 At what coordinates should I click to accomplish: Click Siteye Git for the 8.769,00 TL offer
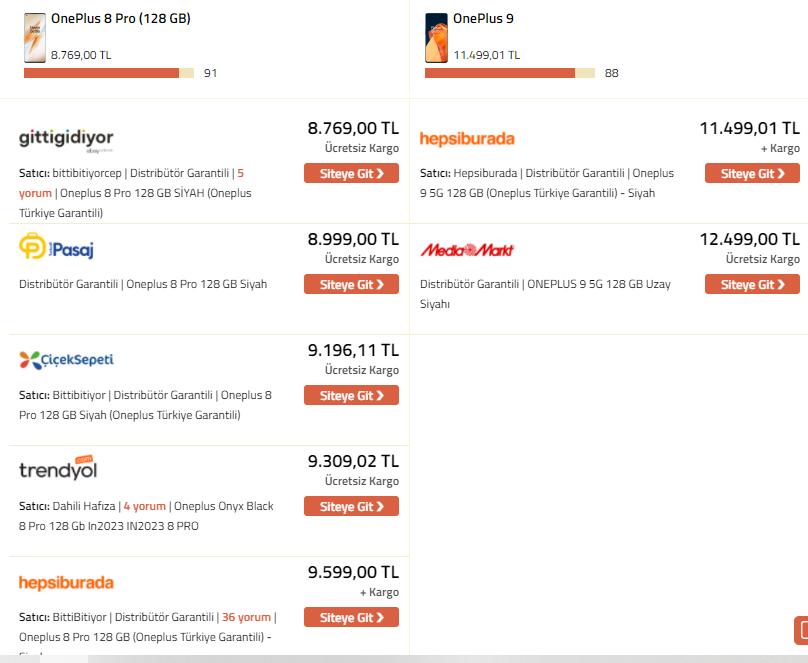[x=351, y=173]
